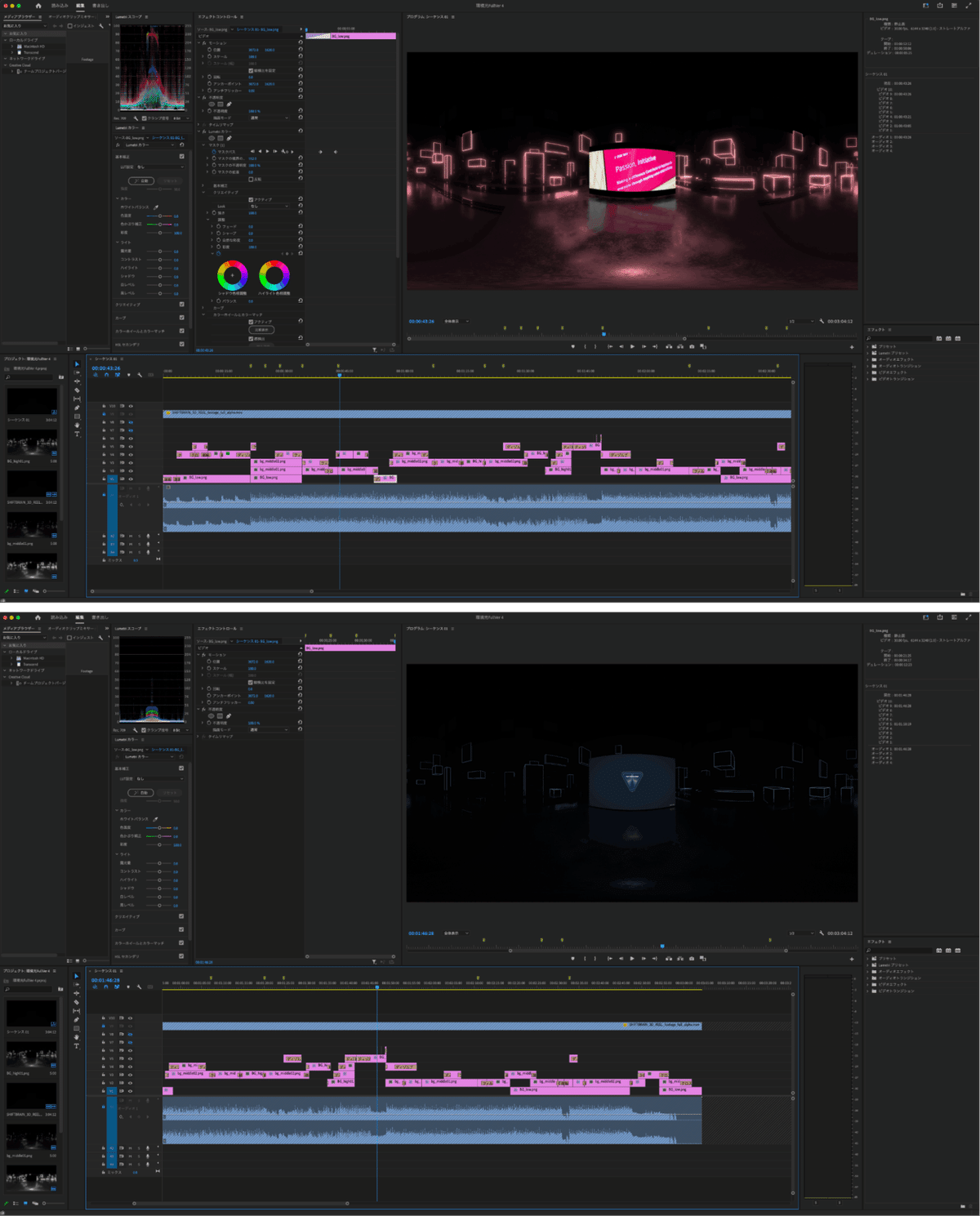
Task: Toggle Ingest checkbox in upper Media Browser
Action: coord(70,25)
